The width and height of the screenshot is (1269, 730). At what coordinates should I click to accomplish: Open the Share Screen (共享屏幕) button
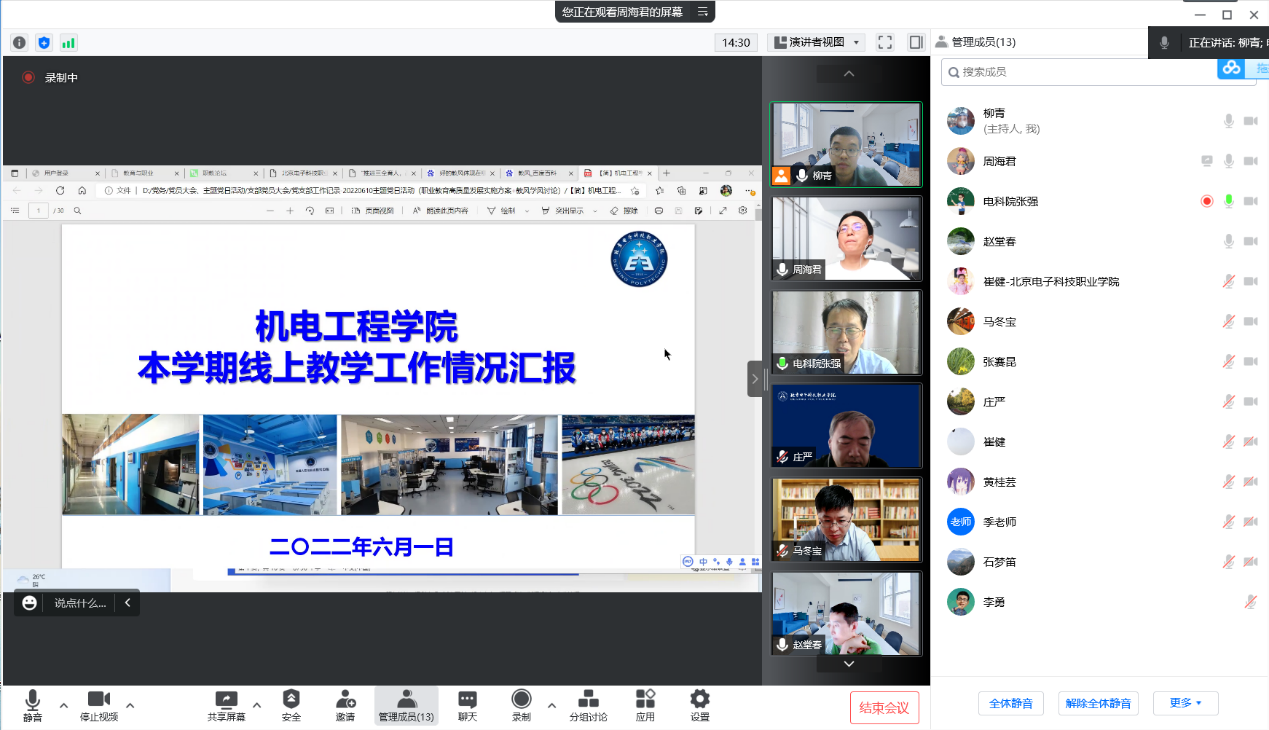(x=226, y=705)
